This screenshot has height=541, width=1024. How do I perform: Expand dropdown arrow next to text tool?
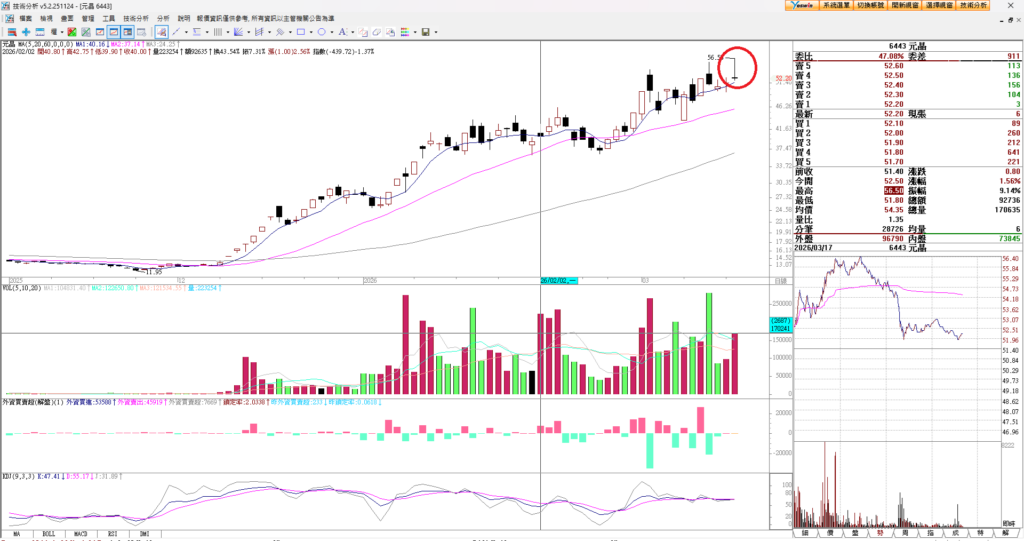352,32
